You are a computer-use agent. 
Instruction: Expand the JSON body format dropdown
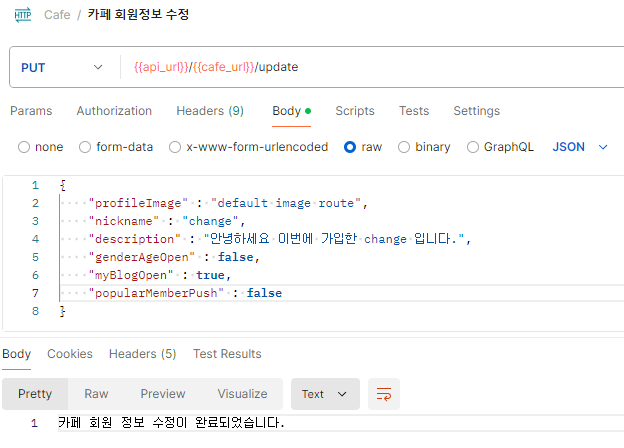pyautogui.click(x=580, y=147)
